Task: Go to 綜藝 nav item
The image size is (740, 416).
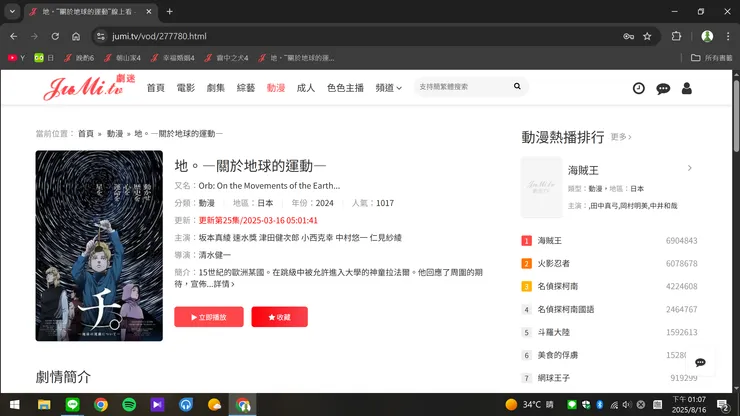Action: click(246, 88)
